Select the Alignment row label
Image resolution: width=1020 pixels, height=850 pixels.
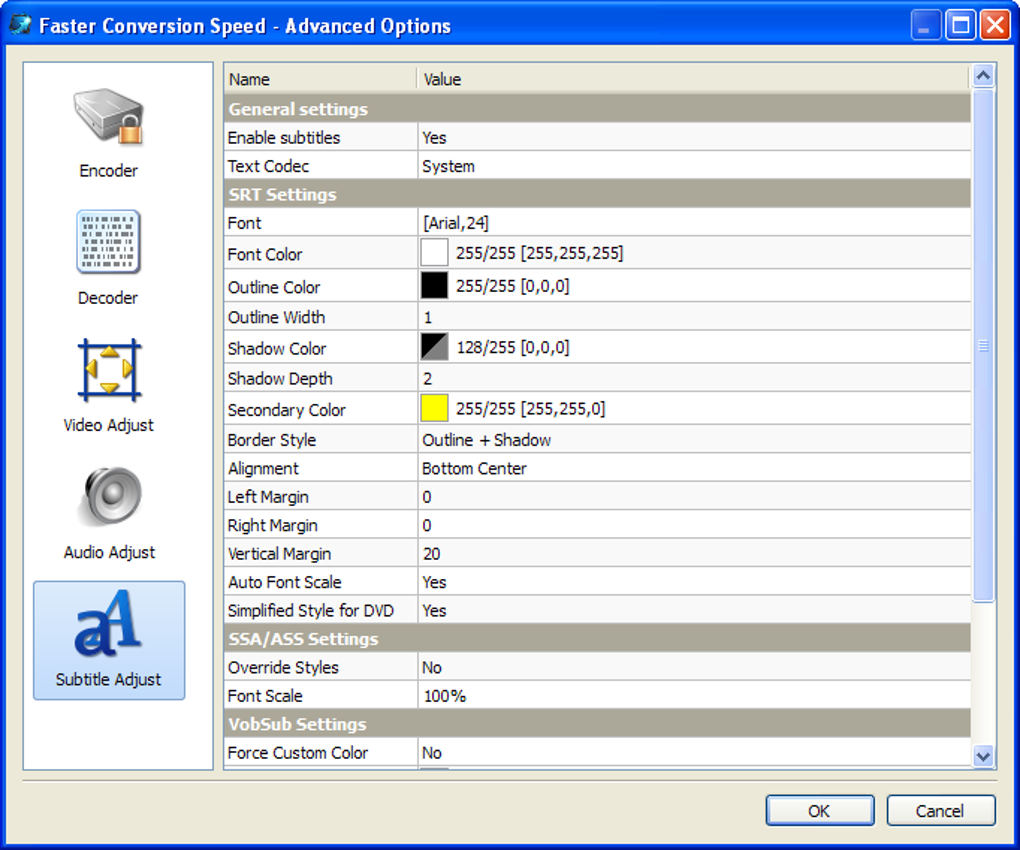click(x=263, y=468)
